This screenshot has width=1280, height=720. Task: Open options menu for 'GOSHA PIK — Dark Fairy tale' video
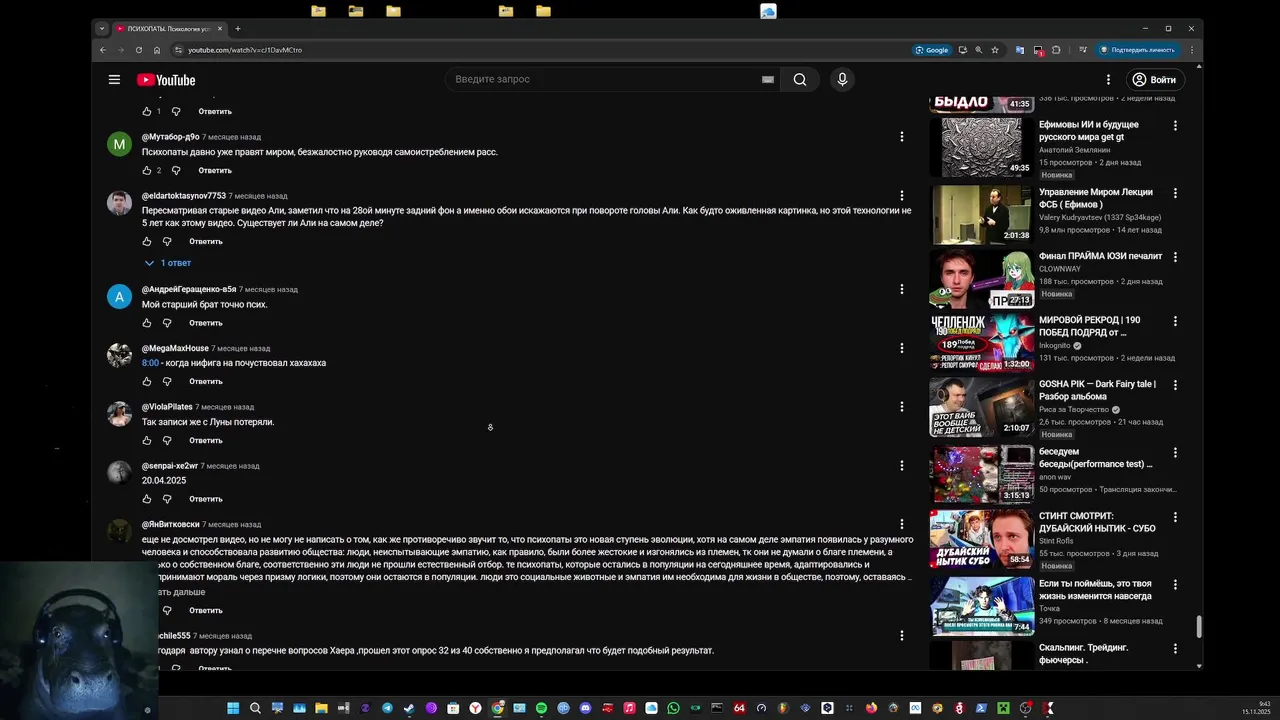[x=1175, y=385]
